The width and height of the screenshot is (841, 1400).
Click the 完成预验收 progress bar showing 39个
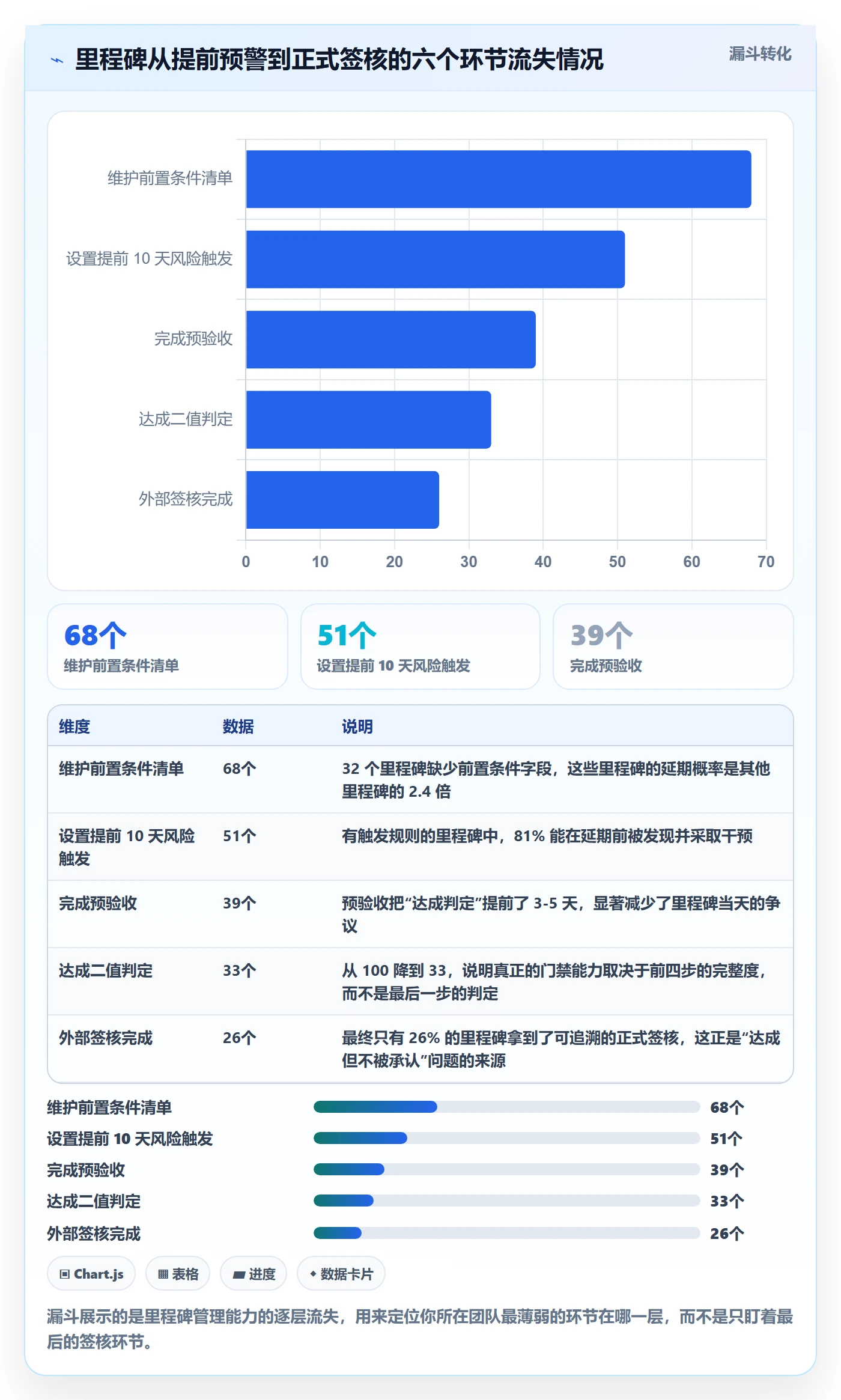tap(507, 1169)
